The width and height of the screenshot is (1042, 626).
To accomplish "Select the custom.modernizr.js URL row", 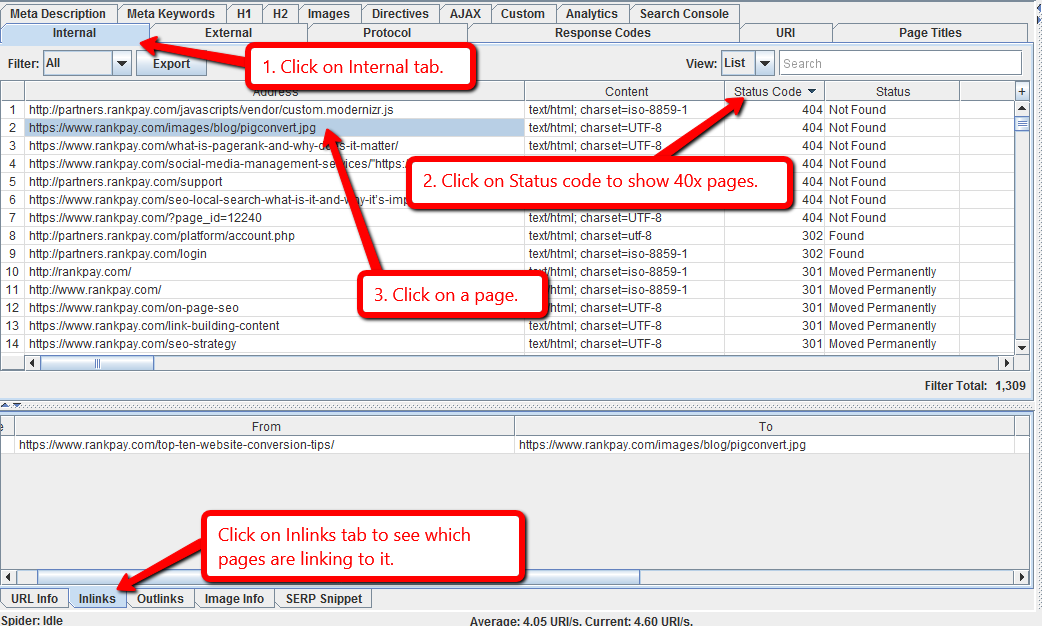I will point(275,110).
